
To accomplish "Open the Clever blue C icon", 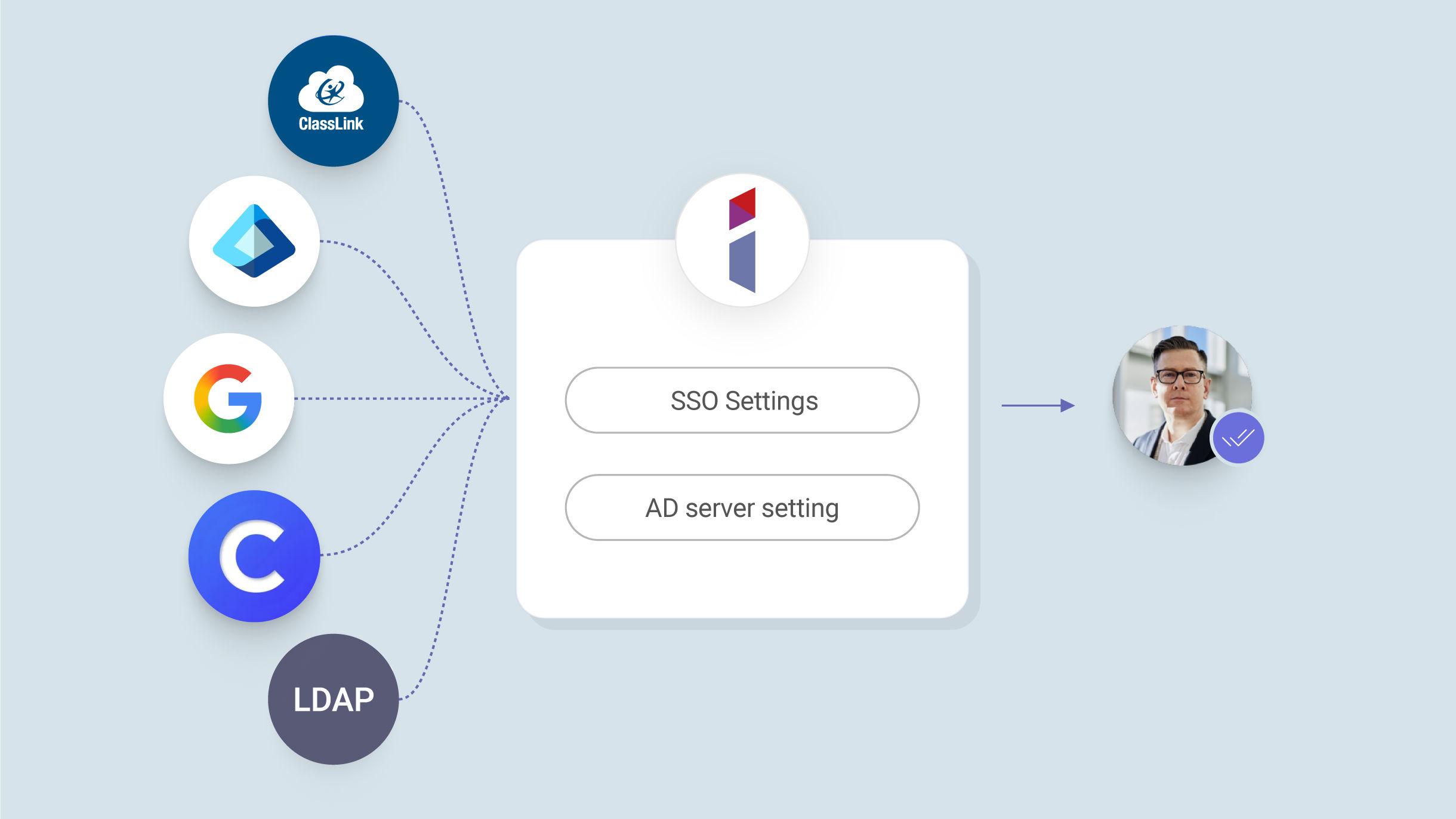I will point(254,556).
